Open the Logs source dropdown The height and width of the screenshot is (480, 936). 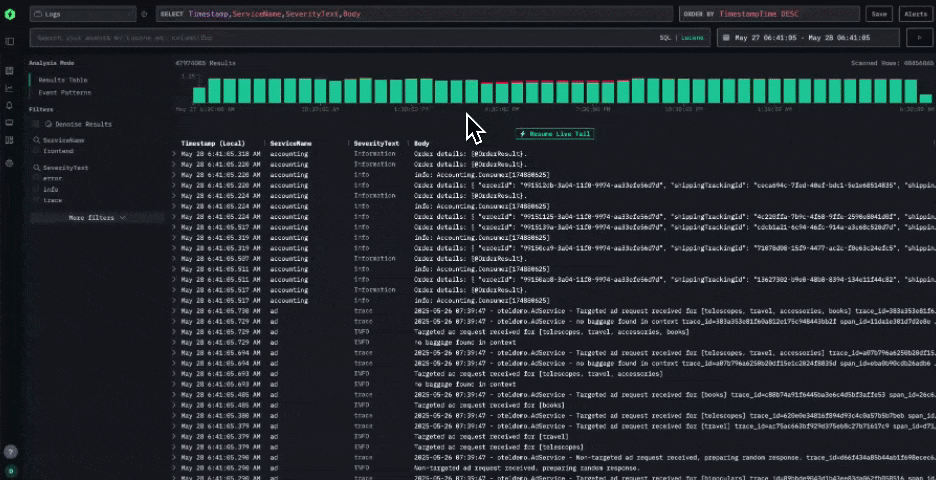pyautogui.click(x=82, y=14)
